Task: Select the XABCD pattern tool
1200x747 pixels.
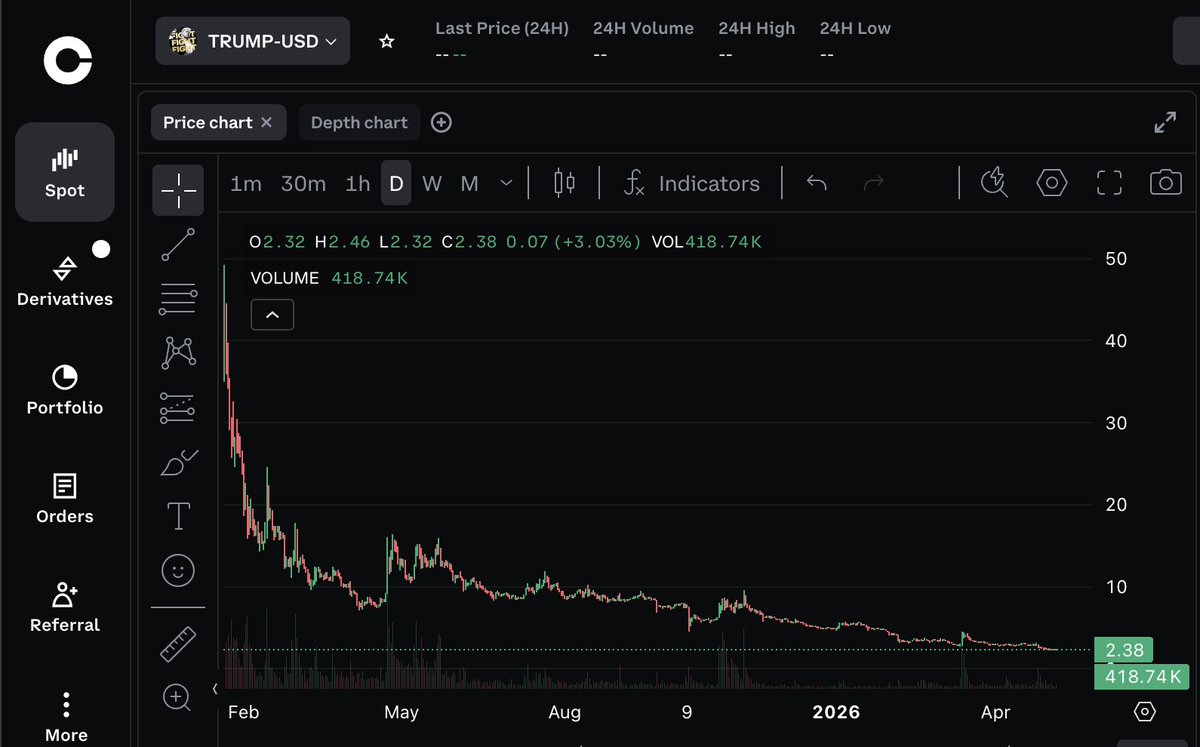Action: pos(178,351)
